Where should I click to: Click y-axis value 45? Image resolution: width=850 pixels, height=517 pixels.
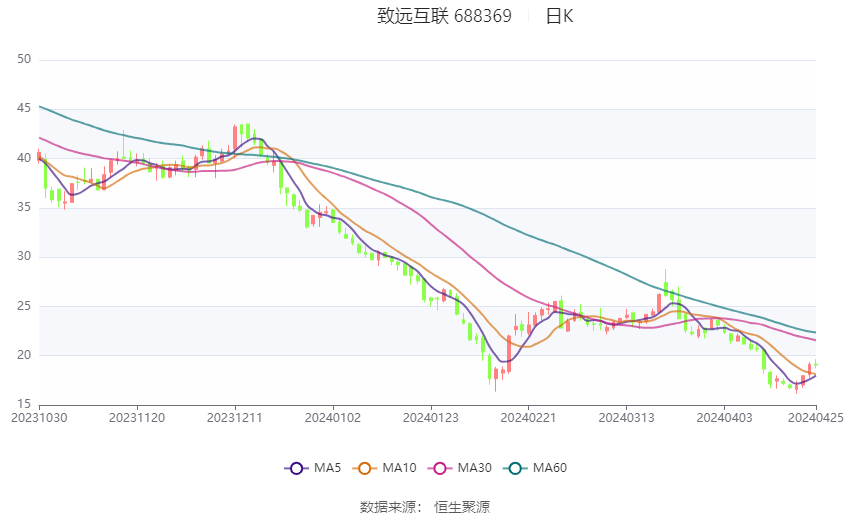coord(24,108)
